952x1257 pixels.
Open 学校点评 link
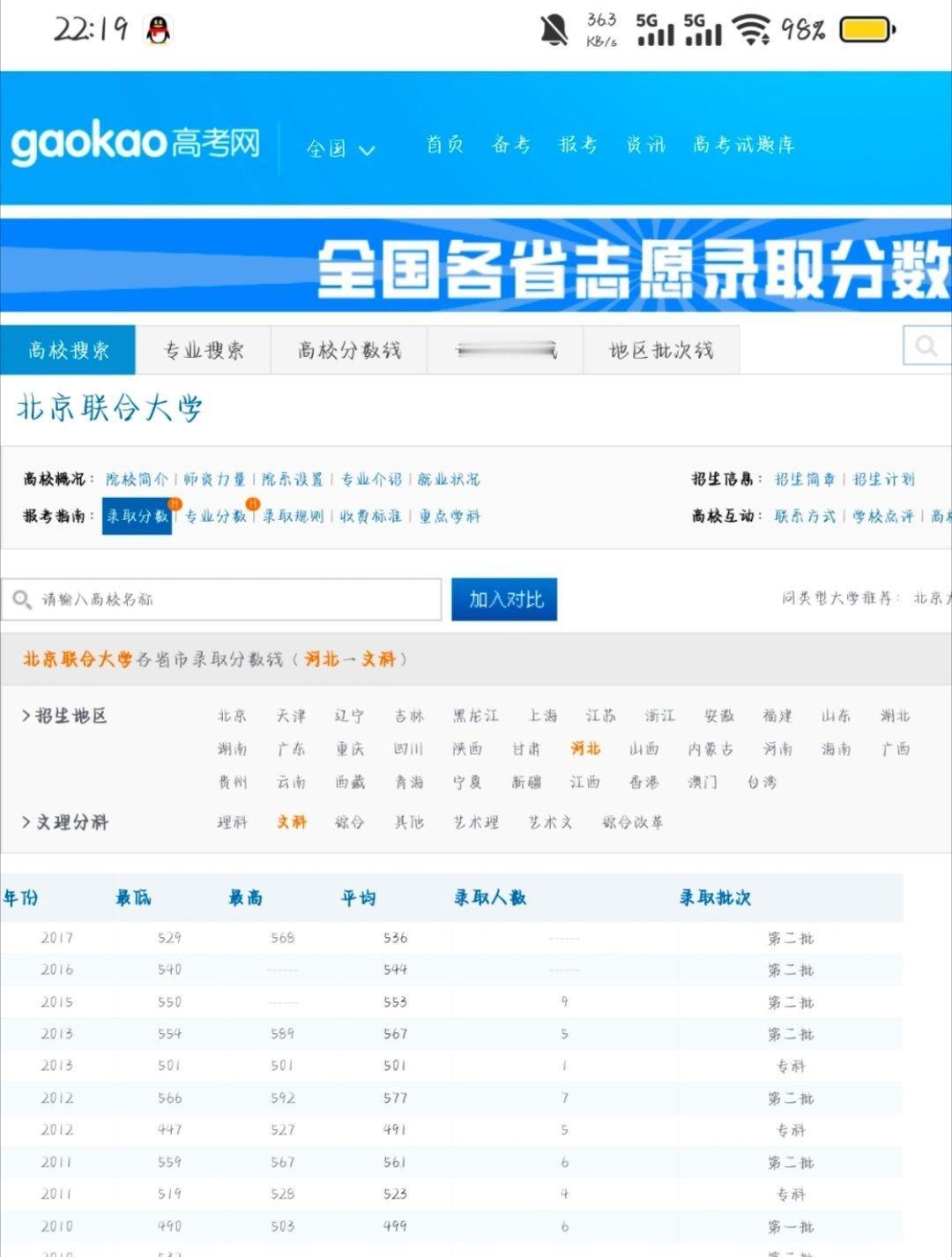coord(883,517)
